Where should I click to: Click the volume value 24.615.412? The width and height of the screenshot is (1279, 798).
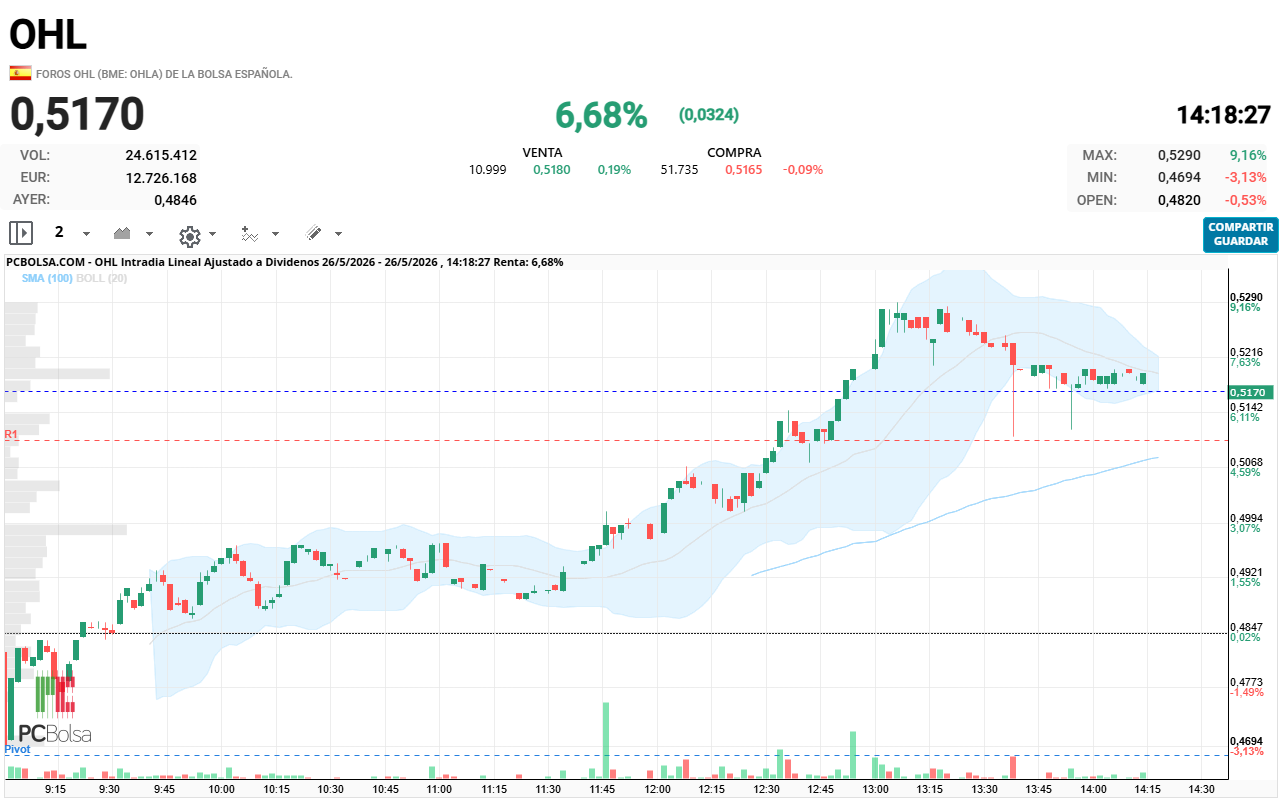click(161, 155)
